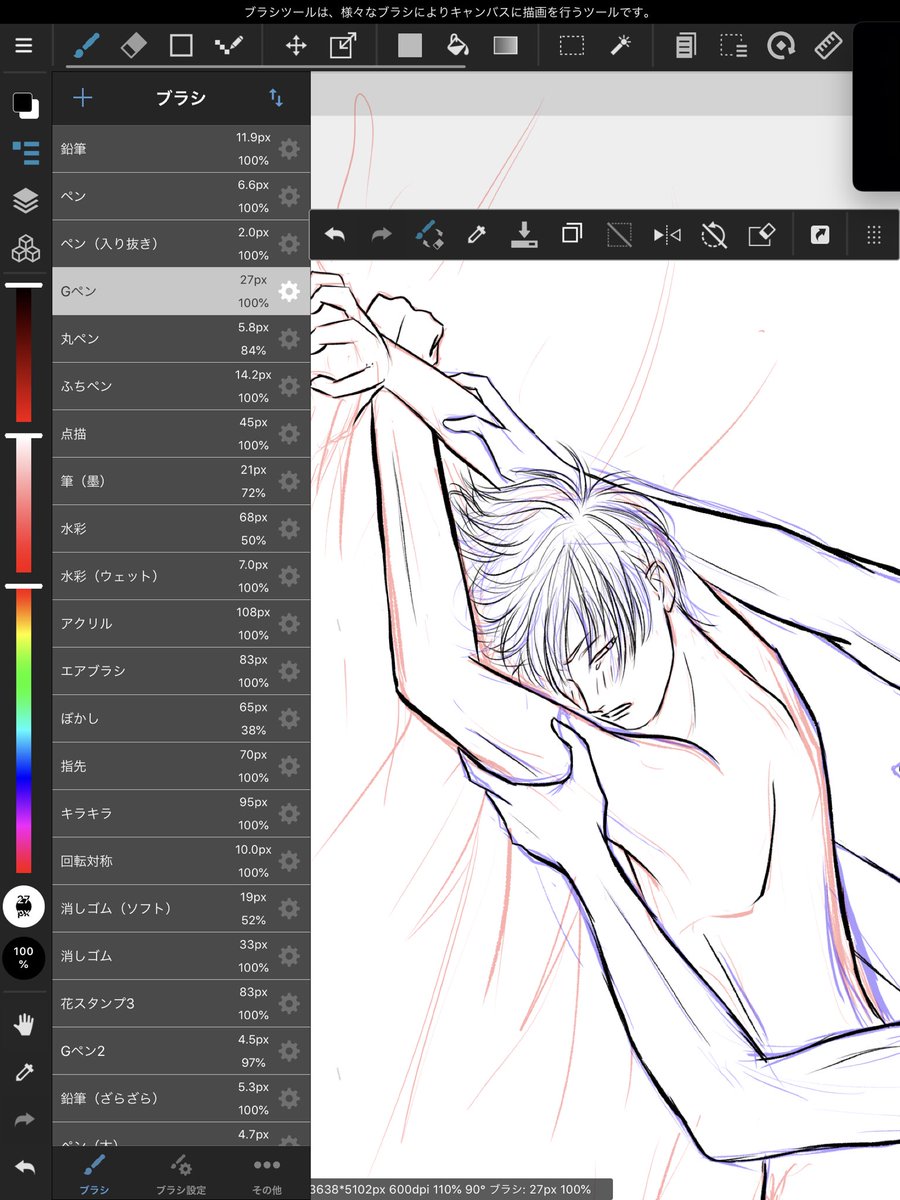Open the materials cubes icon in sidebar
Screen dimensions: 900x1200
pos(25,248)
